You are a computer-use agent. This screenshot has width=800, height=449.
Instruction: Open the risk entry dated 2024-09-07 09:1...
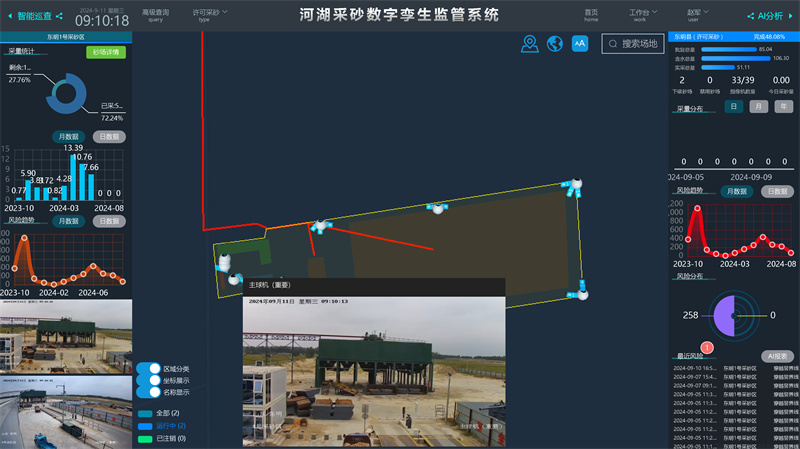click(x=736, y=386)
